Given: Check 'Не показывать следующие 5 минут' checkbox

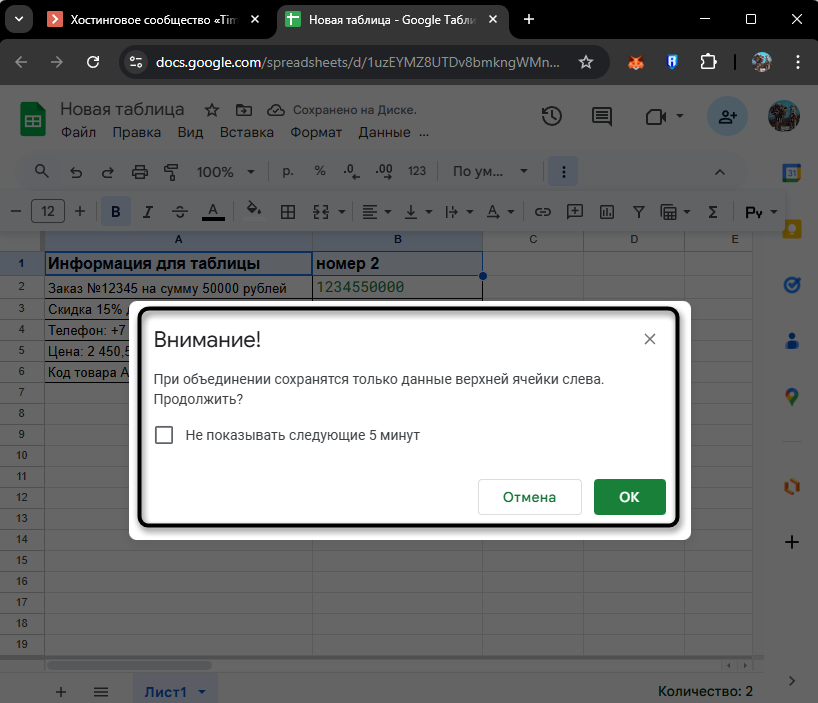Looking at the screenshot, I should tap(164, 435).
